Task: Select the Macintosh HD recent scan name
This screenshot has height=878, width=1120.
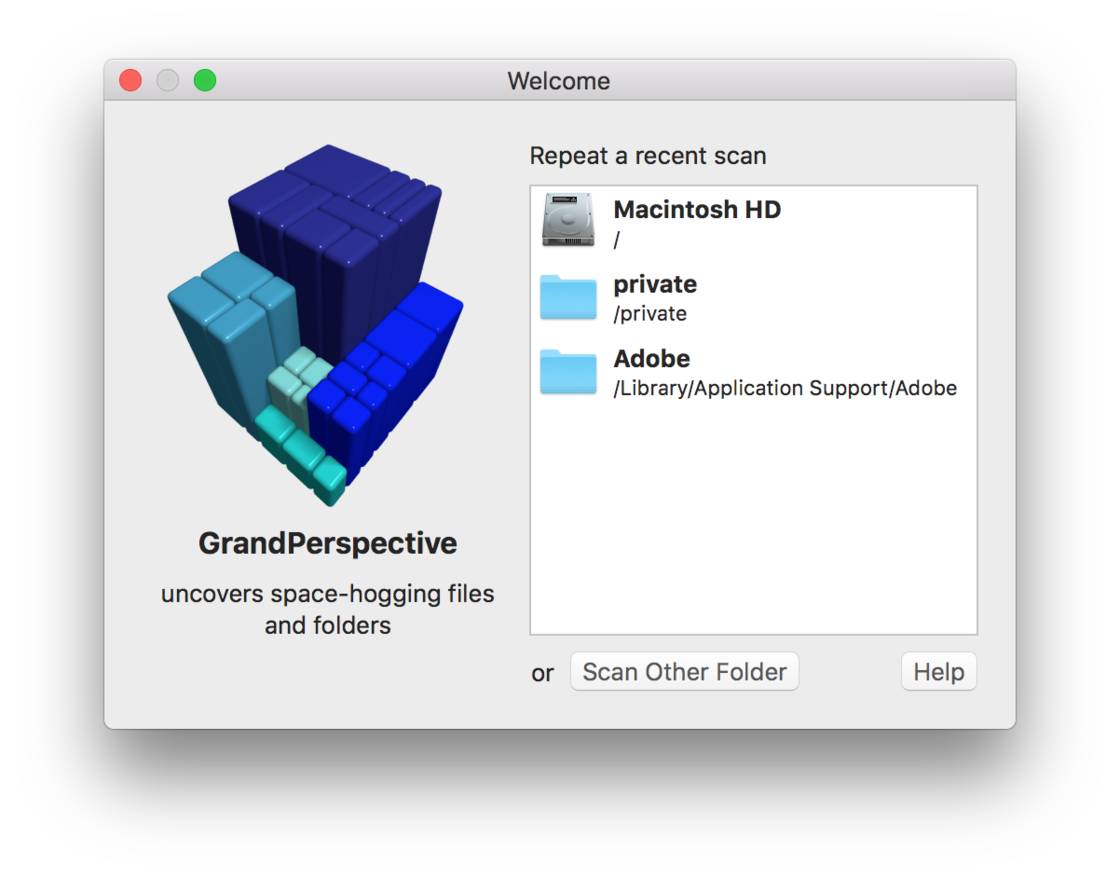Action: 697,209
